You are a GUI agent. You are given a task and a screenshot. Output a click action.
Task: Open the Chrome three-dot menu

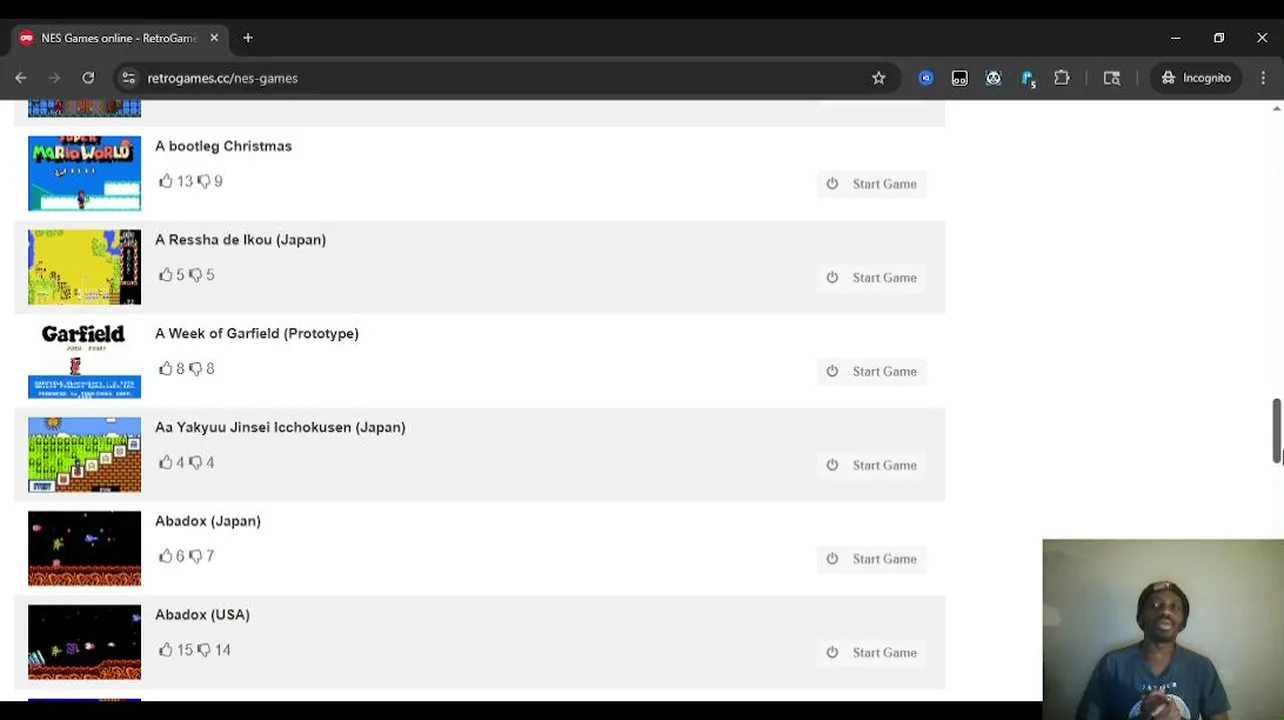(1264, 78)
